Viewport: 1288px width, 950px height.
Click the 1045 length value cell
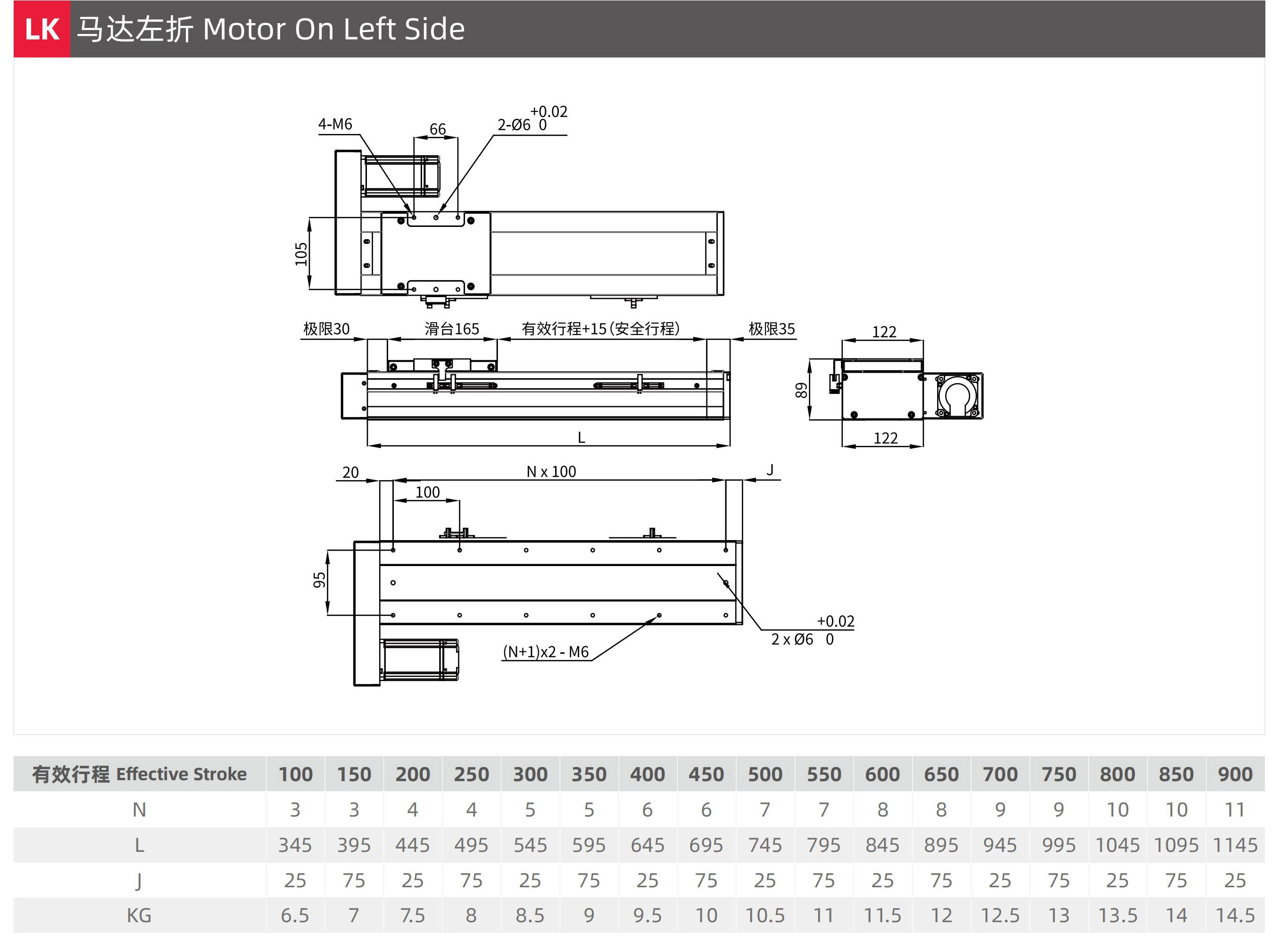point(1117,845)
